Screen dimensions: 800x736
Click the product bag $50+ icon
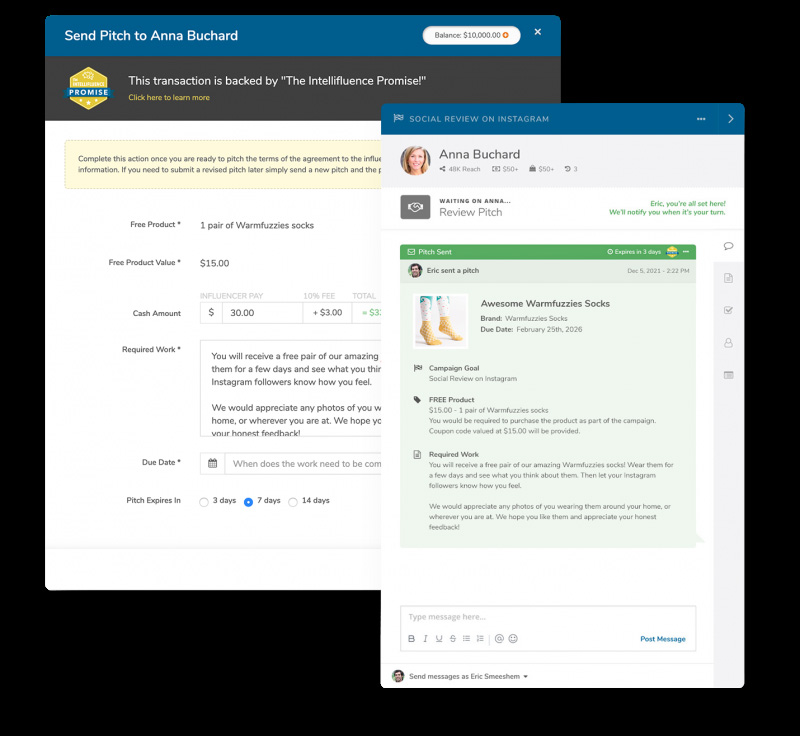533,168
